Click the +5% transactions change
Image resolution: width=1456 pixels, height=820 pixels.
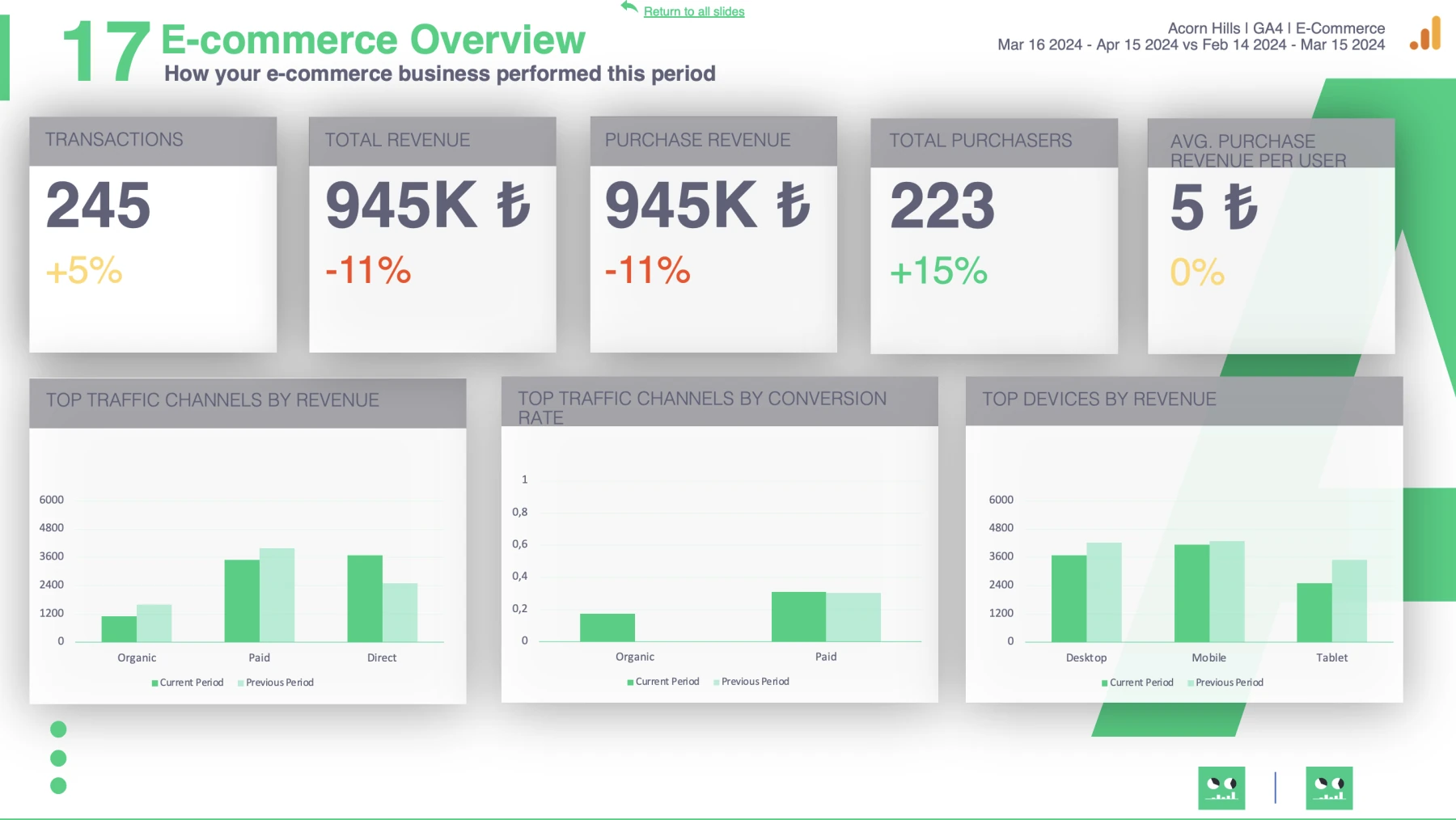click(x=84, y=271)
